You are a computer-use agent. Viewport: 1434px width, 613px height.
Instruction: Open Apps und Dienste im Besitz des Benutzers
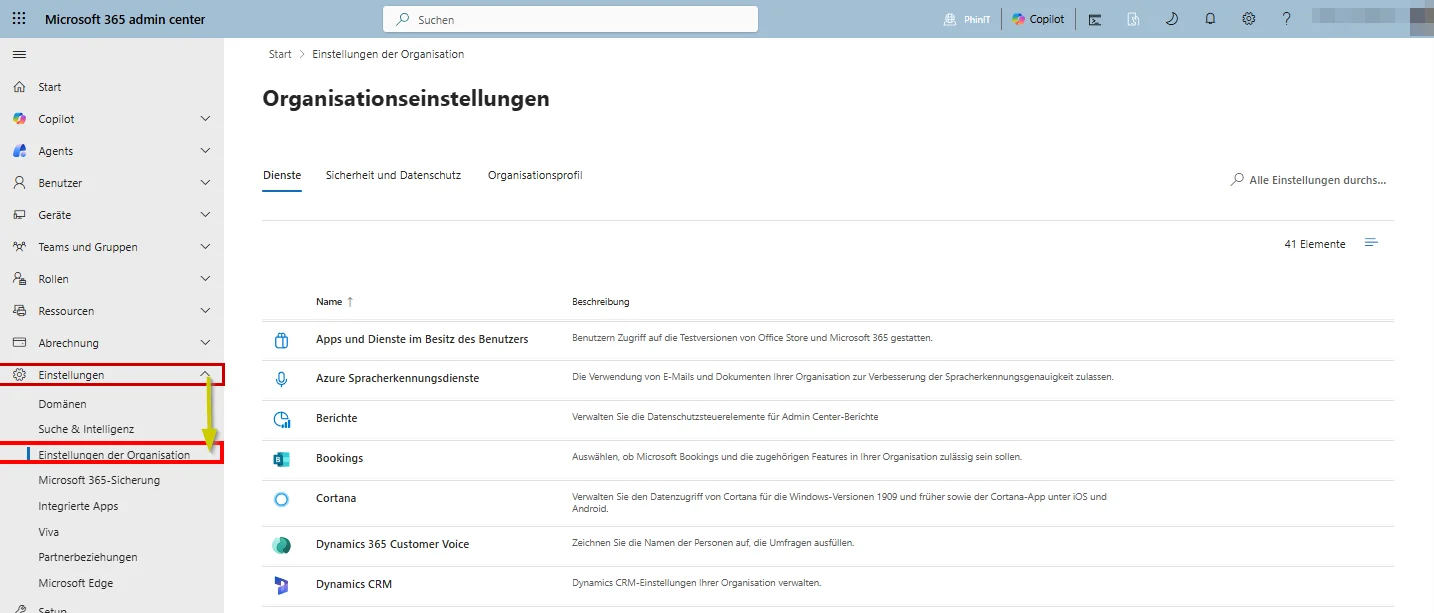(422, 339)
